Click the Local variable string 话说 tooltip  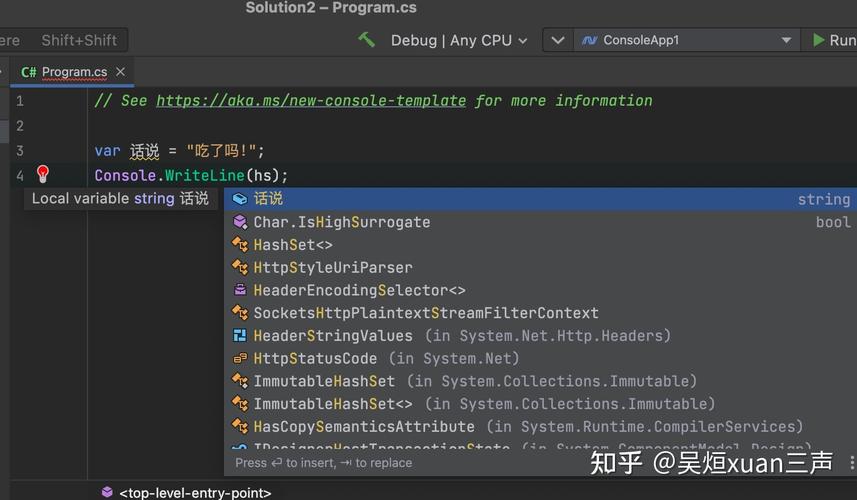(120, 198)
